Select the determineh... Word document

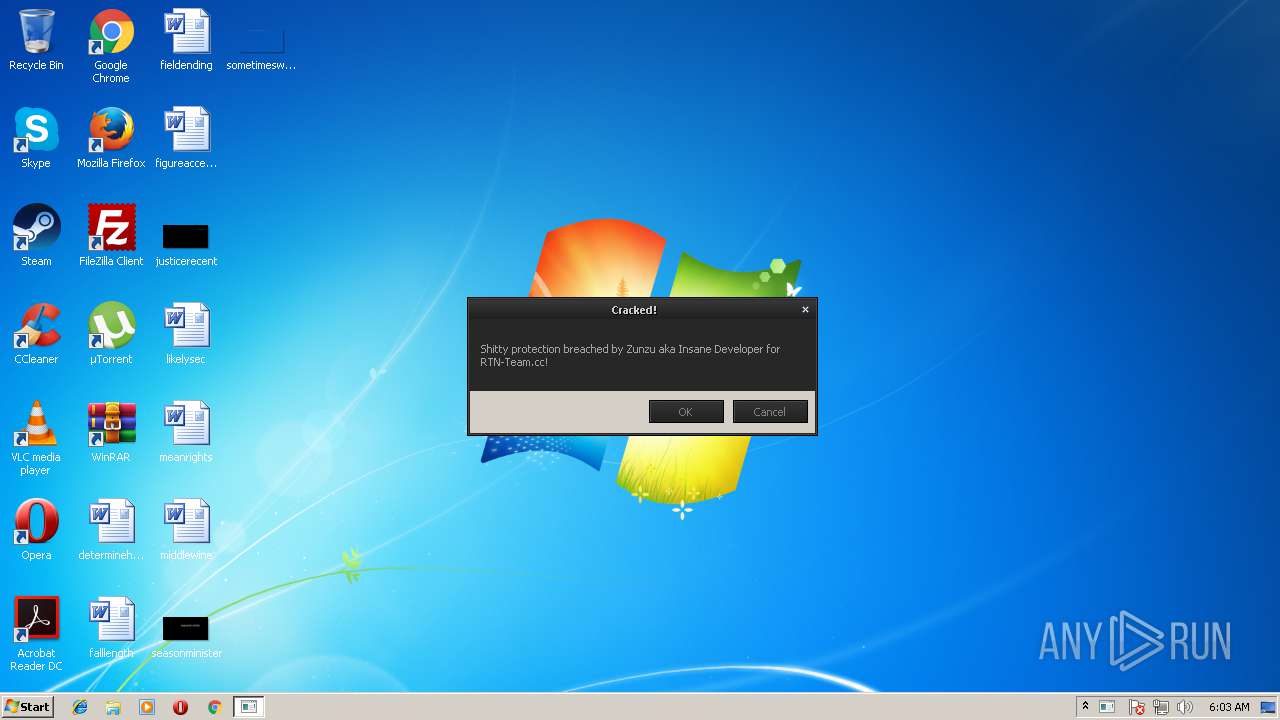point(111,531)
